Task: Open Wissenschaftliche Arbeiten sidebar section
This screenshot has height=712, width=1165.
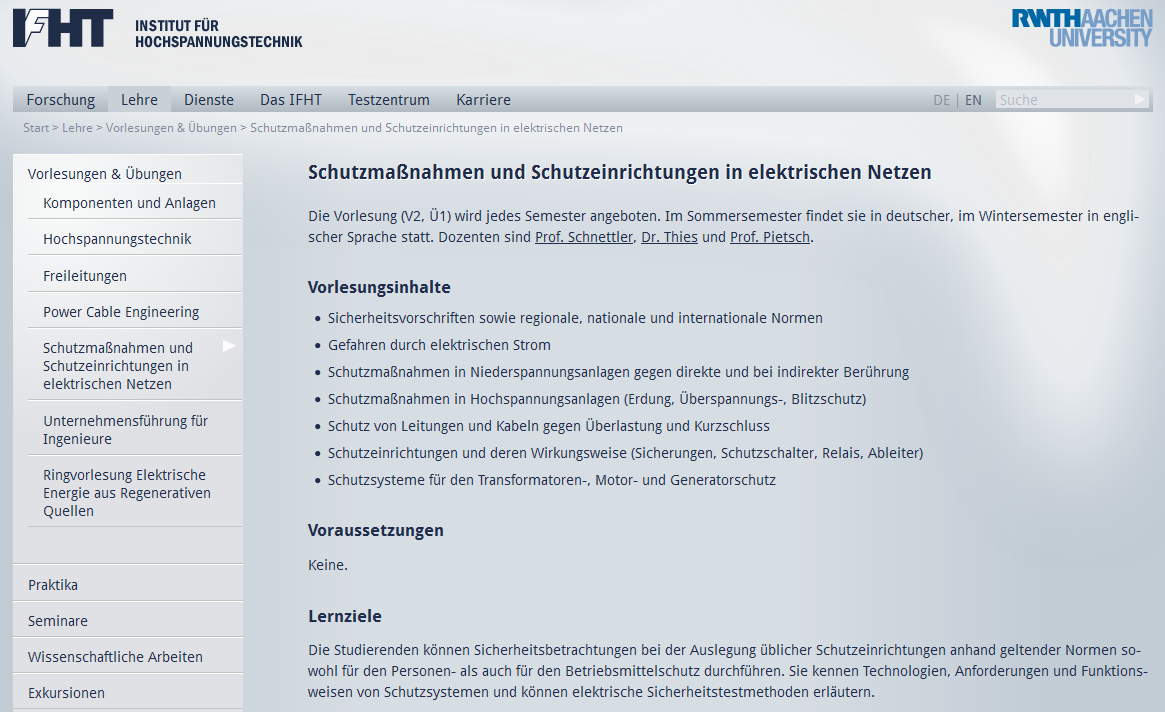Action: coord(115,657)
